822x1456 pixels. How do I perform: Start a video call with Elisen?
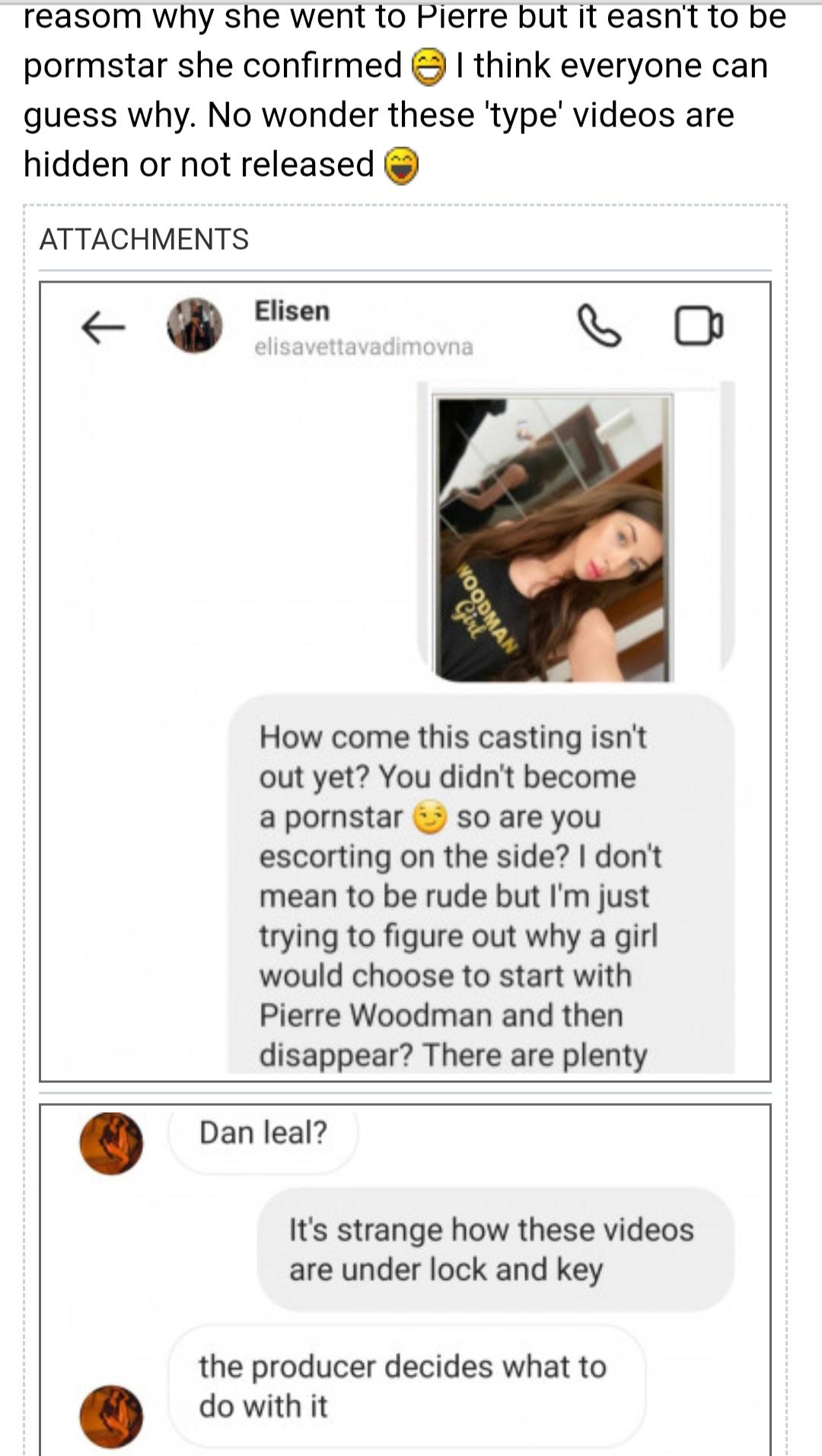pyautogui.click(x=699, y=326)
